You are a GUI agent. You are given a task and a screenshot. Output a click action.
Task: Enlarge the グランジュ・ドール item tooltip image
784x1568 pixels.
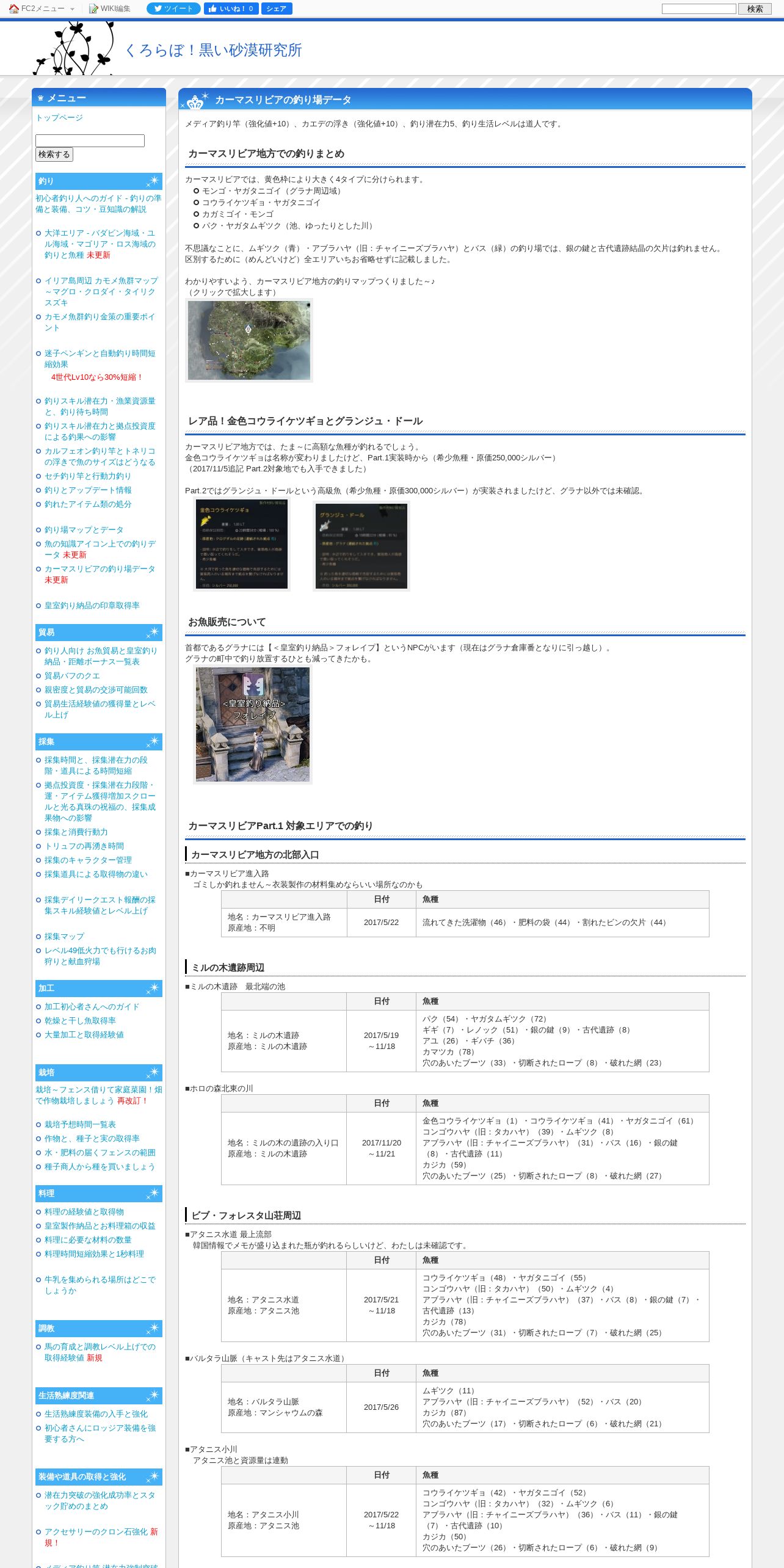click(x=361, y=546)
